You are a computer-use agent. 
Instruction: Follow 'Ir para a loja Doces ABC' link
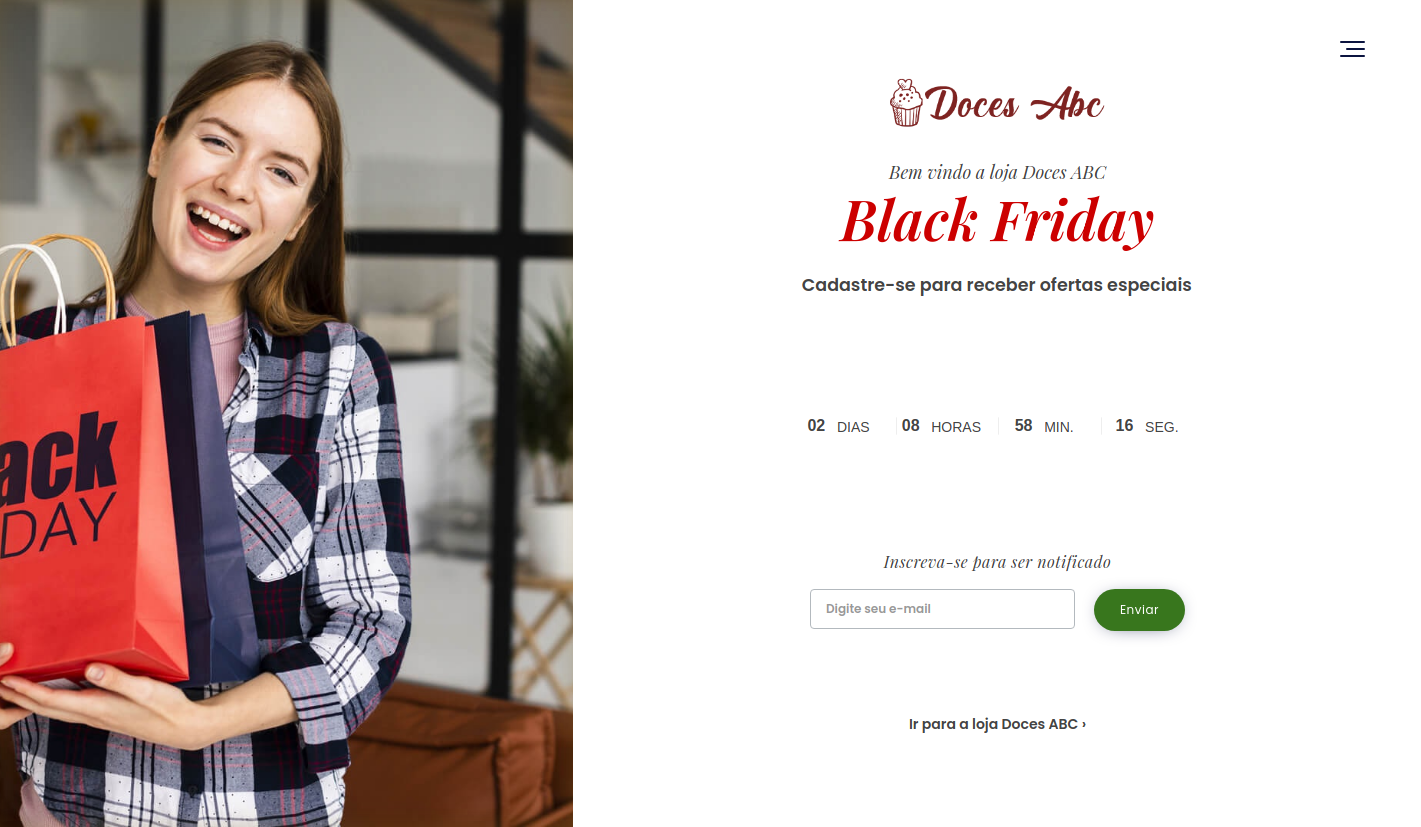[x=997, y=724]
